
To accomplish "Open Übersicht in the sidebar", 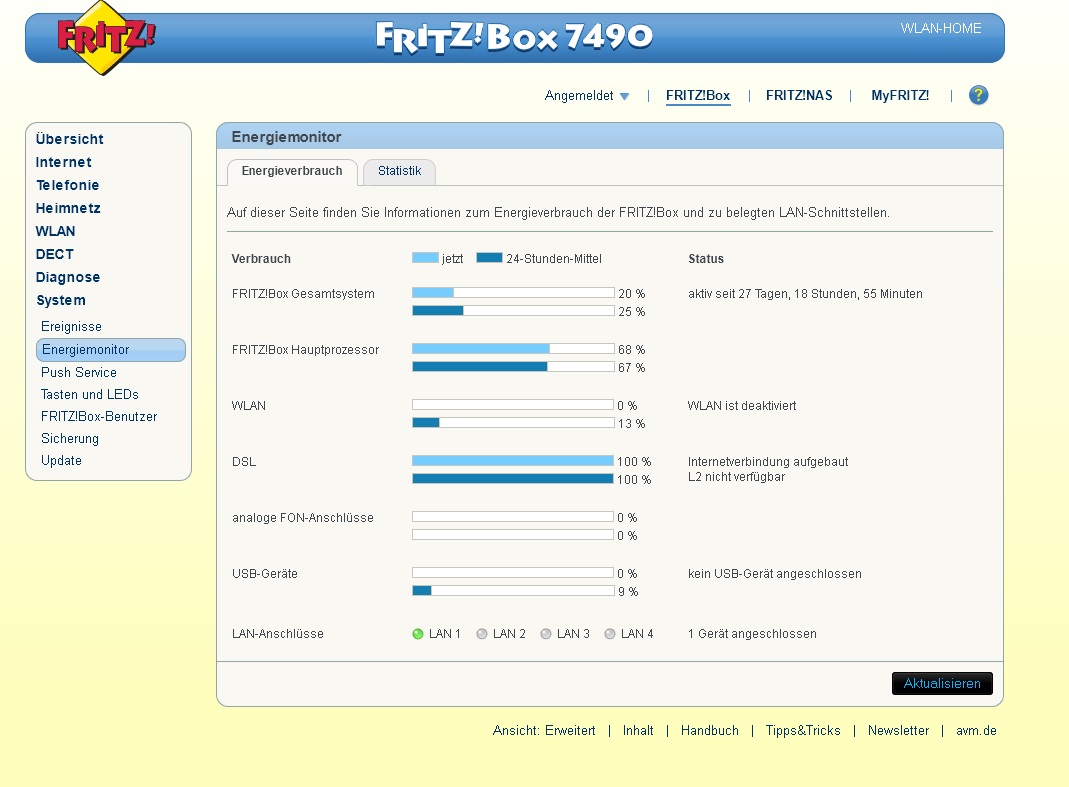I will point(70,139).
